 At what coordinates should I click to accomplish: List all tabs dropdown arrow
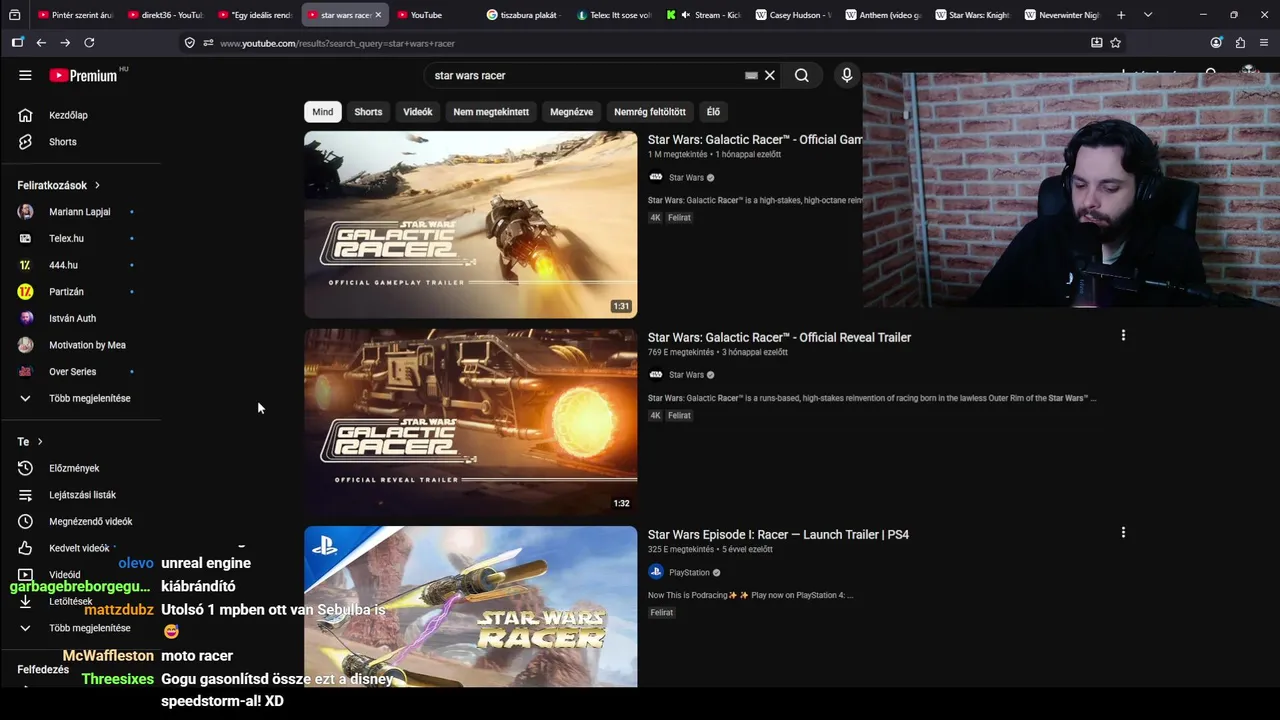click(1147, 15)
